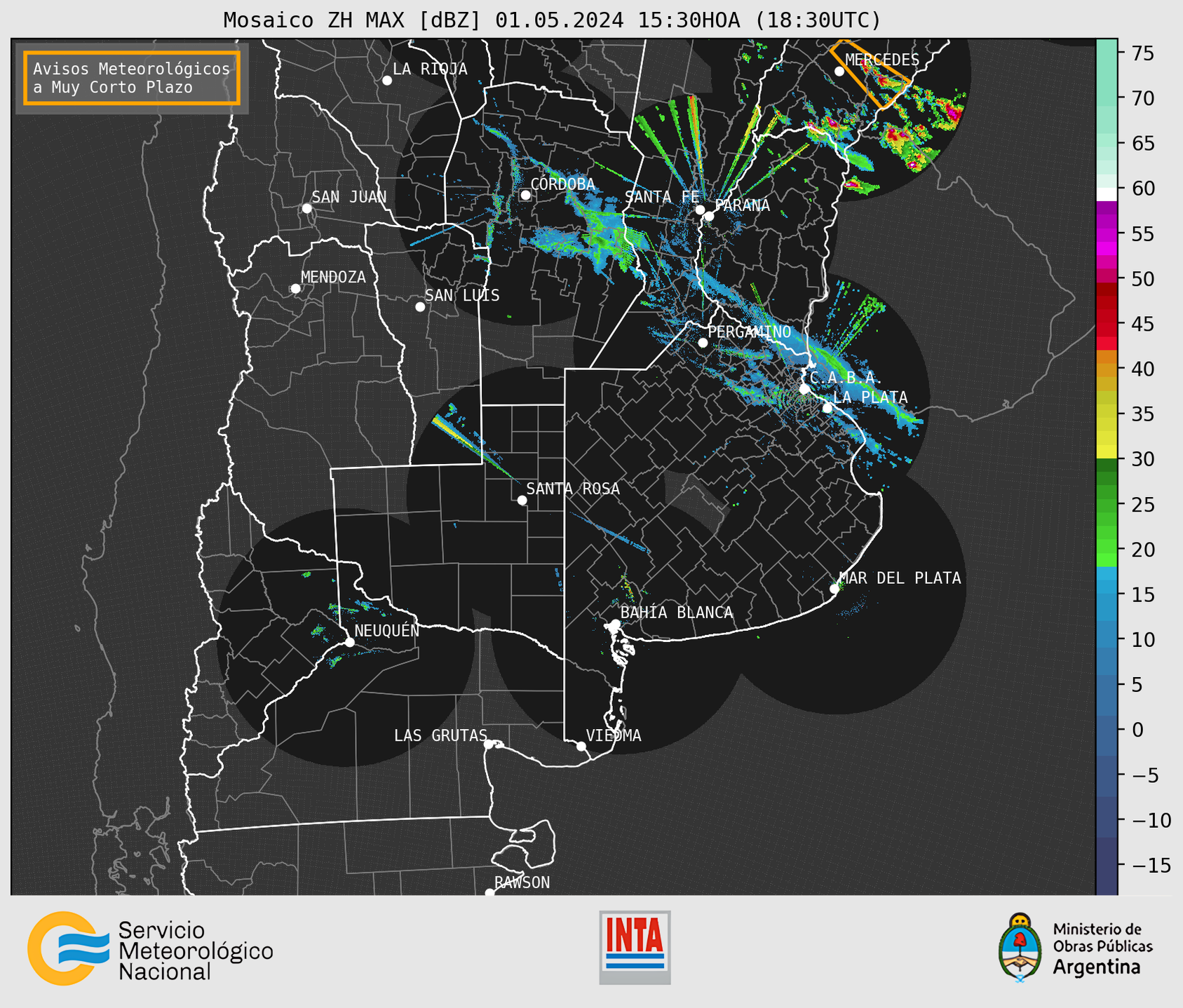The height and width of the screenshot is (1008, 1183).
Task: Click the 60 dBZ white band on color scale
Action: [1107, 194]
